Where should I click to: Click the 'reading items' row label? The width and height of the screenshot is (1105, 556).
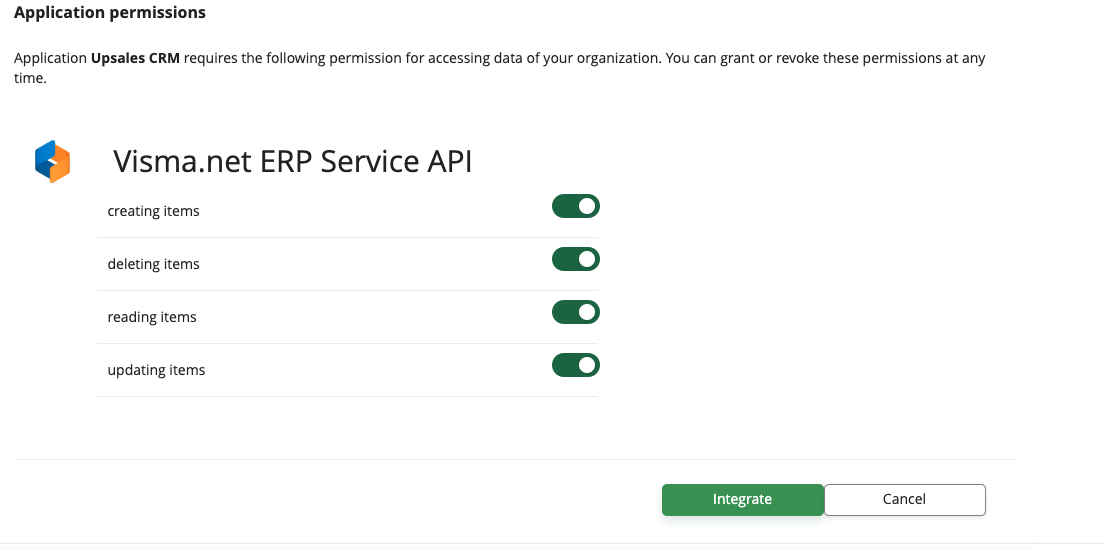[152, 317]
